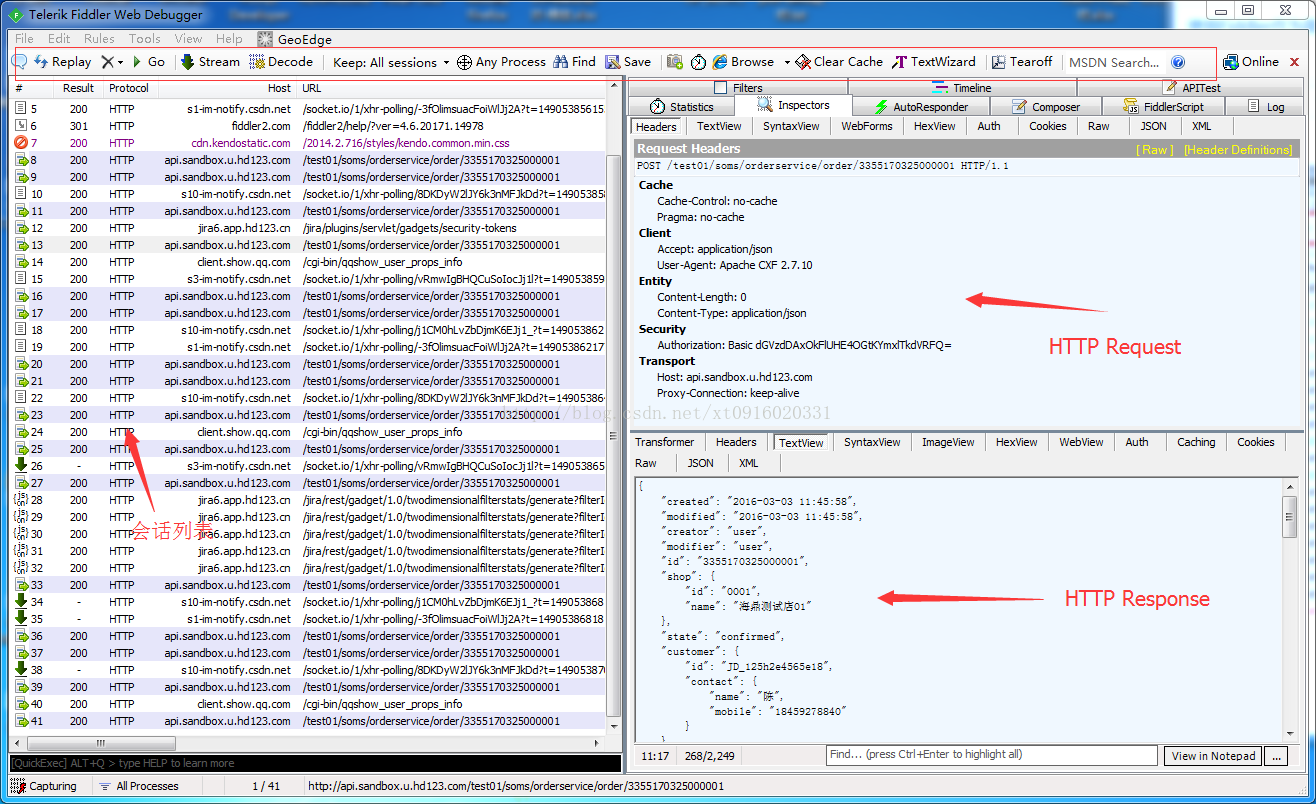The width and height of the screenshot is (1316, 804).
Task: Click the download arrow icon of session 38
Action: (x=21, y=670)
